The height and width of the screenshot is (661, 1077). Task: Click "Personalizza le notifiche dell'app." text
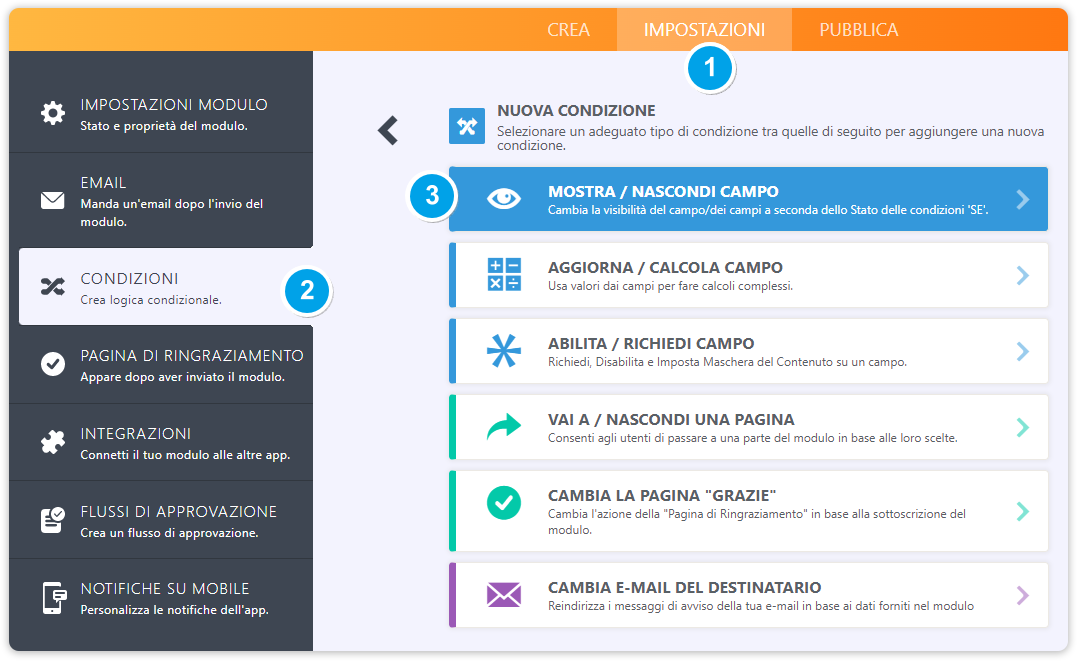point(174,610)
